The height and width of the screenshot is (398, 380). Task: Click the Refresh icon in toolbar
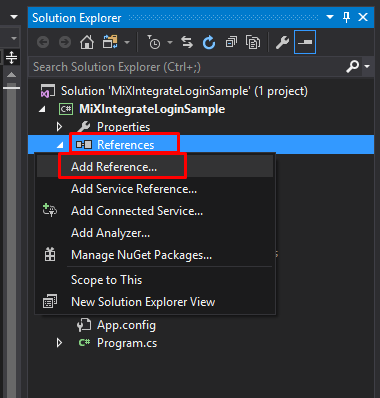click(x=209, y=42)
